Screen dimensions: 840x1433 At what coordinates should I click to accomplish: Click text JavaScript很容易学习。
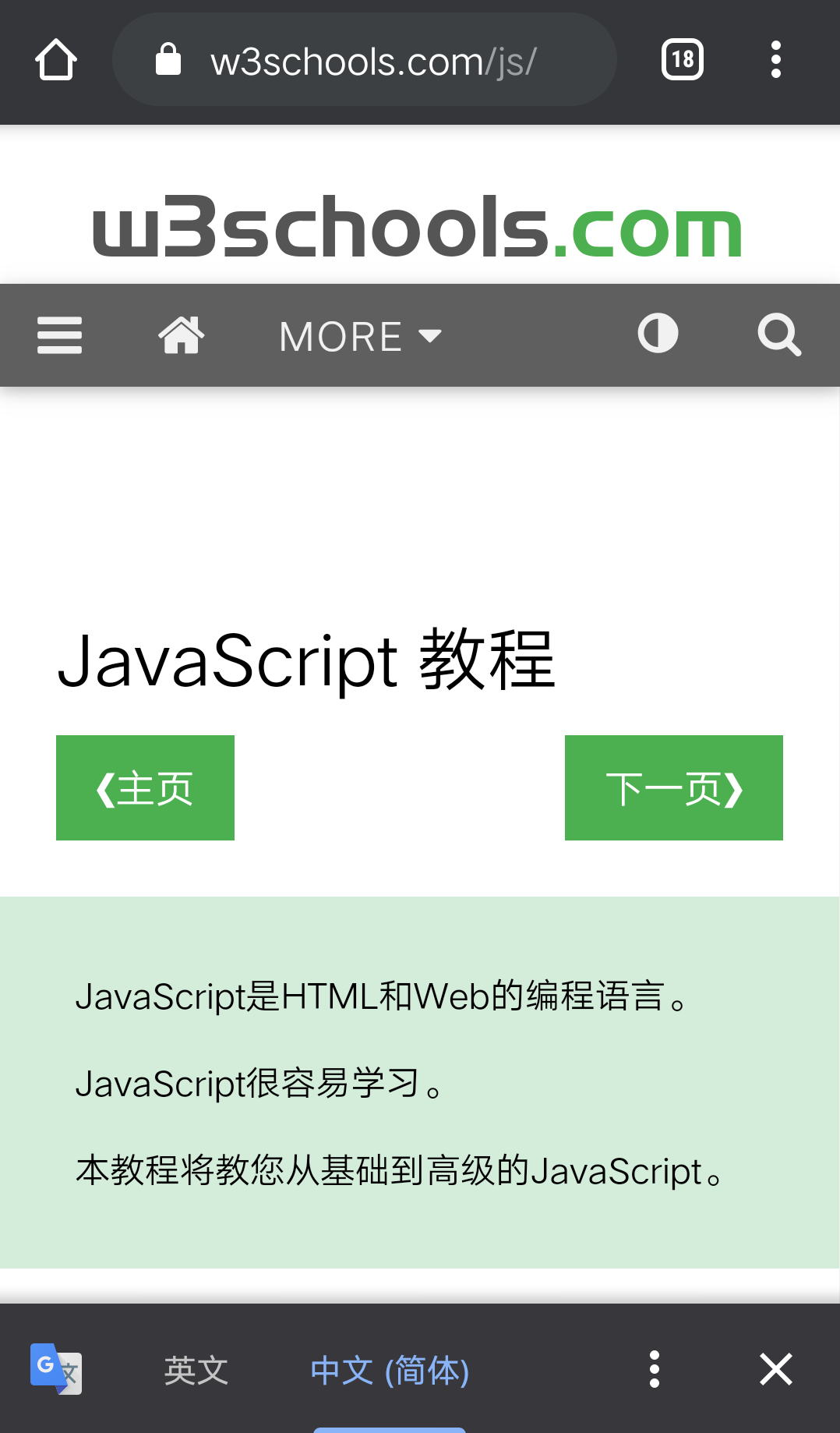(259, 1084)
